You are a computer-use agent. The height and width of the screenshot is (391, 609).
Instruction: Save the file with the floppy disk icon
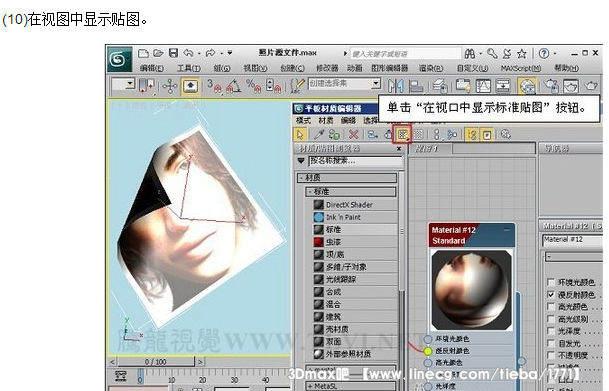click(173, 53)
